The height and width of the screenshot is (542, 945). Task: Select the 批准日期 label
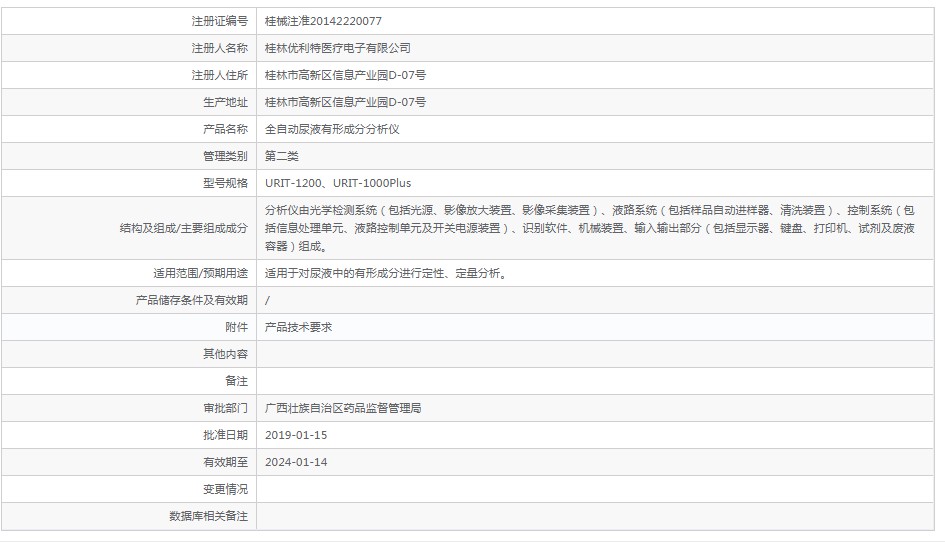coord(225,435)
